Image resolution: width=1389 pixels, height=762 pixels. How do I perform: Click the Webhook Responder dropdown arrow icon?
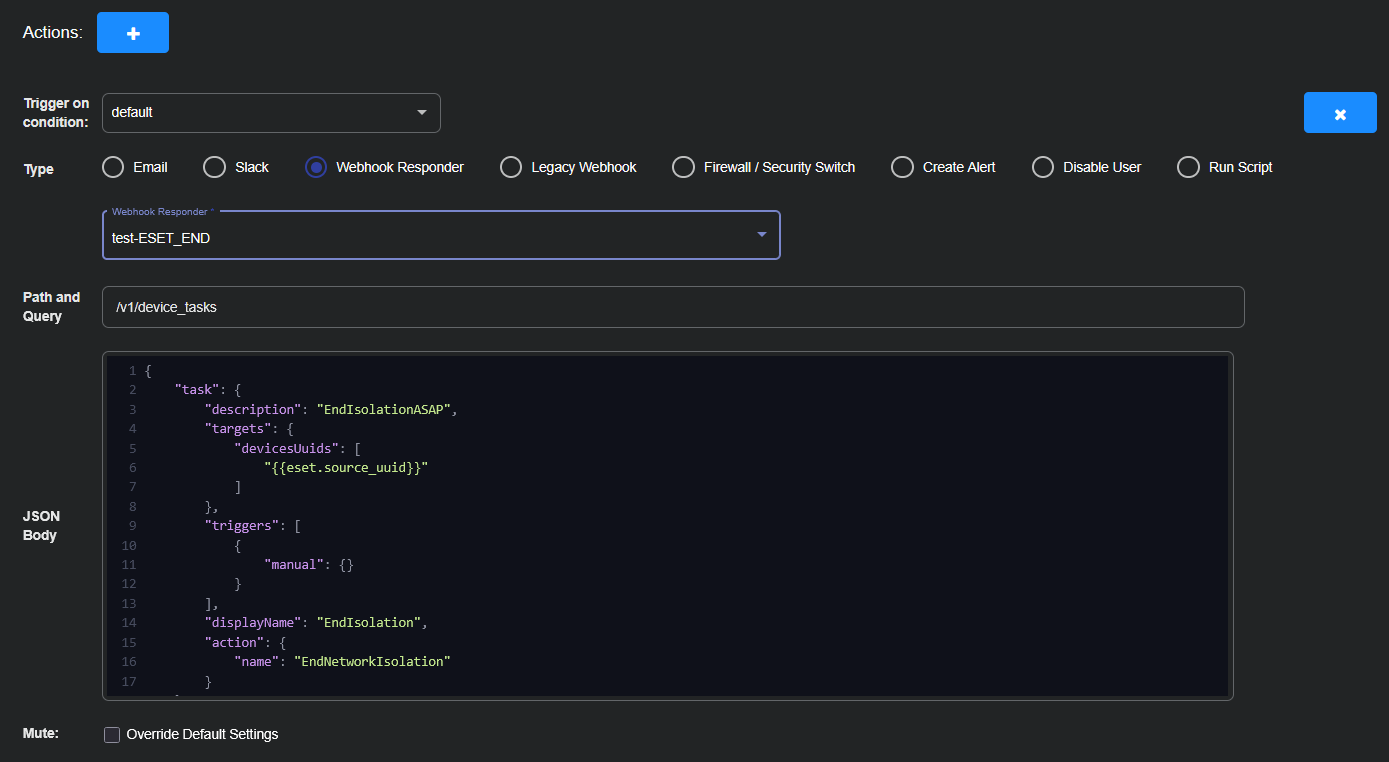pos(761,235)
